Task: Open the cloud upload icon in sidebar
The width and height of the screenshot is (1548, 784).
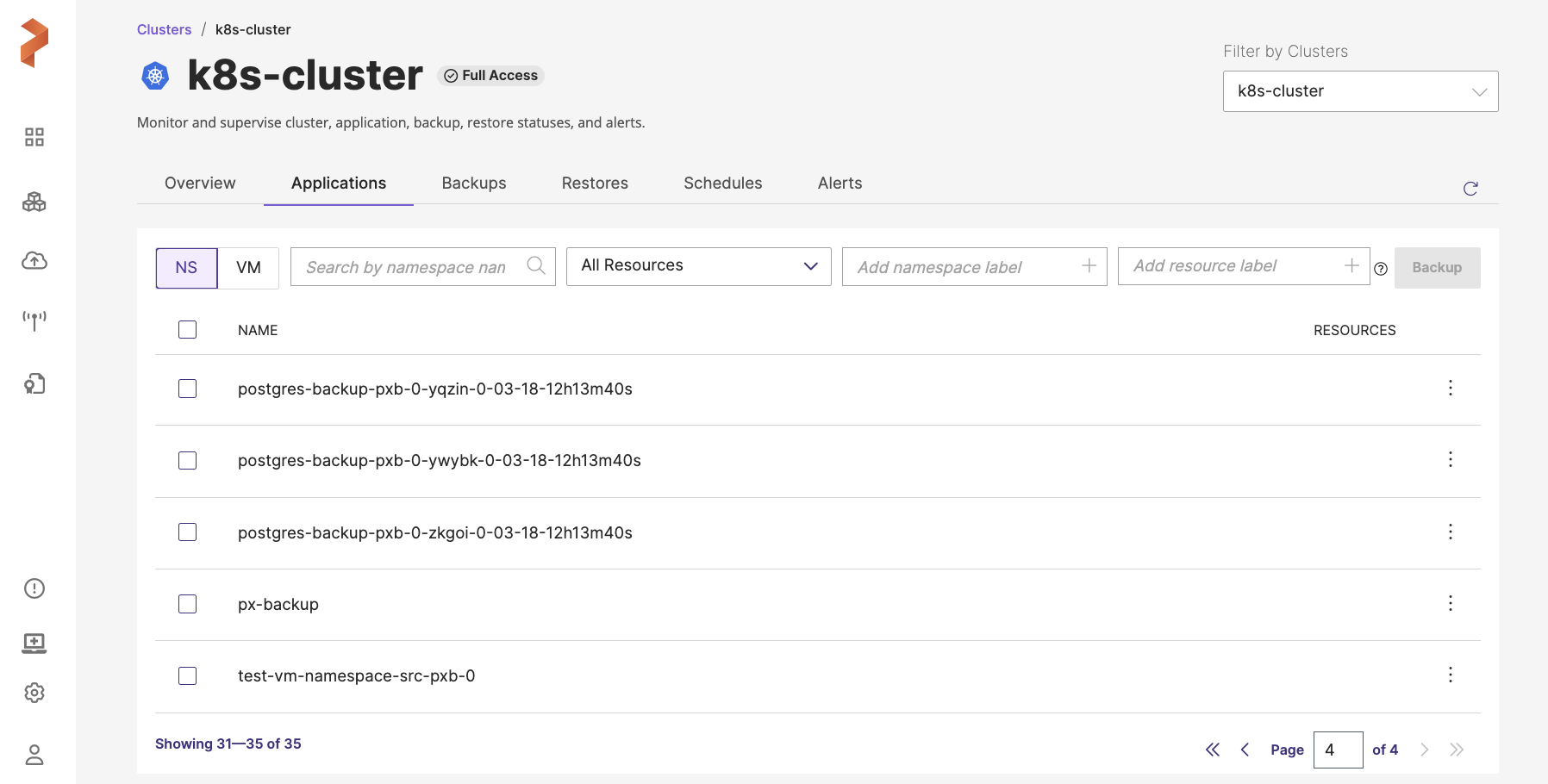Action: point(34,260)
